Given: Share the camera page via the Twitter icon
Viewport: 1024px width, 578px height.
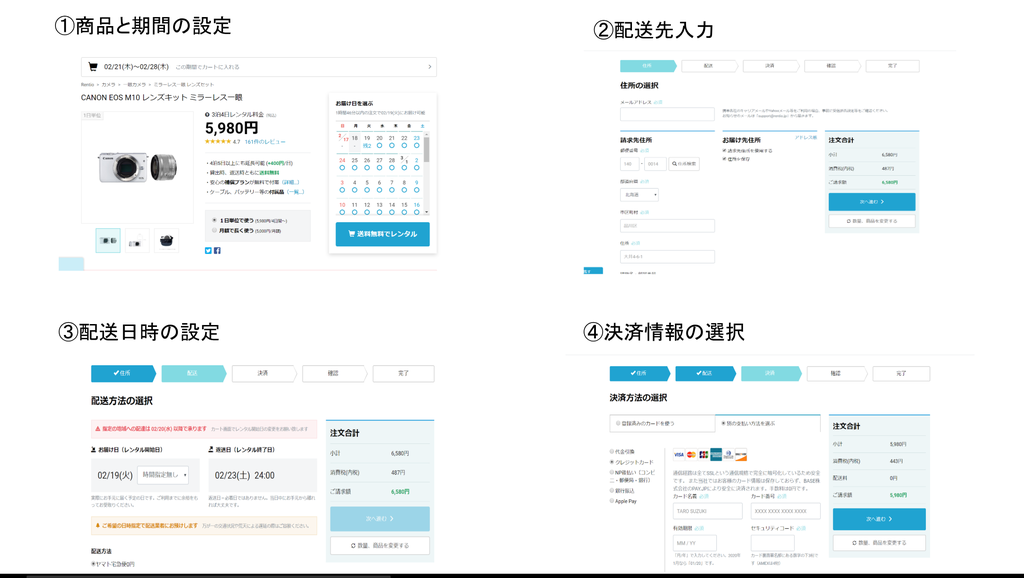Looking at the screenshot, I should 208,250.
